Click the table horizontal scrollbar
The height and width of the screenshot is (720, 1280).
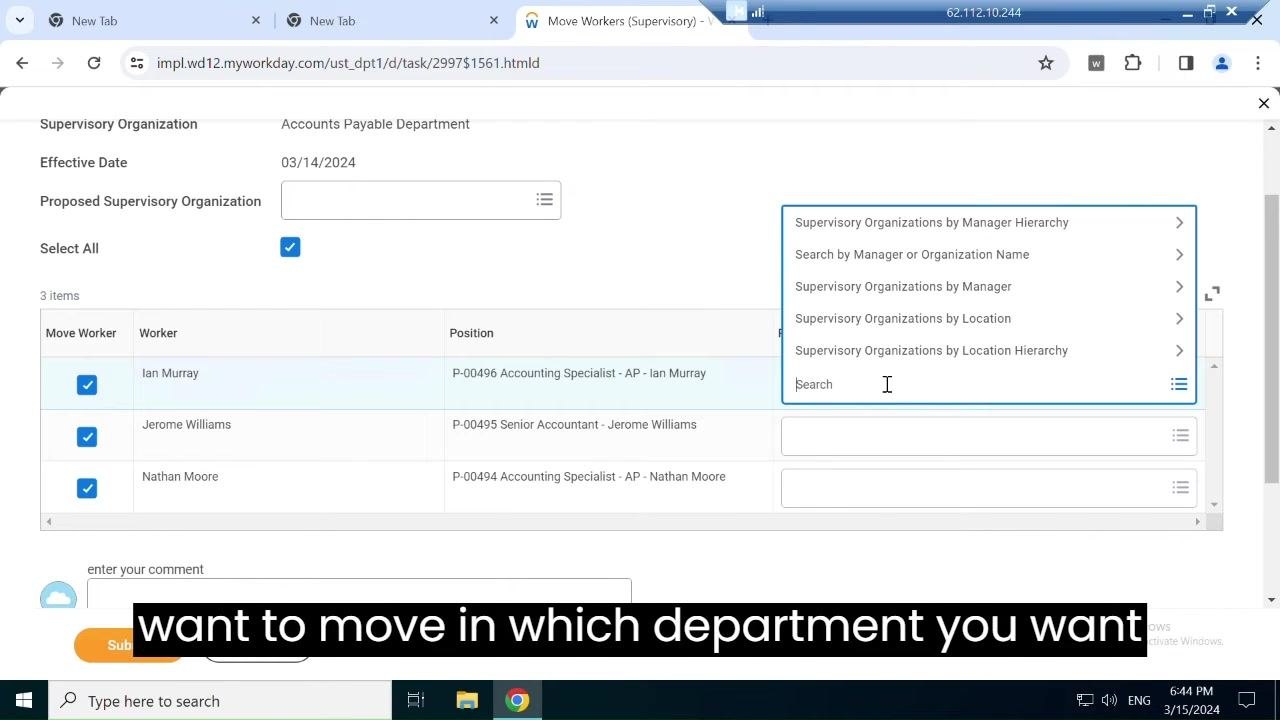pos(621,521)
